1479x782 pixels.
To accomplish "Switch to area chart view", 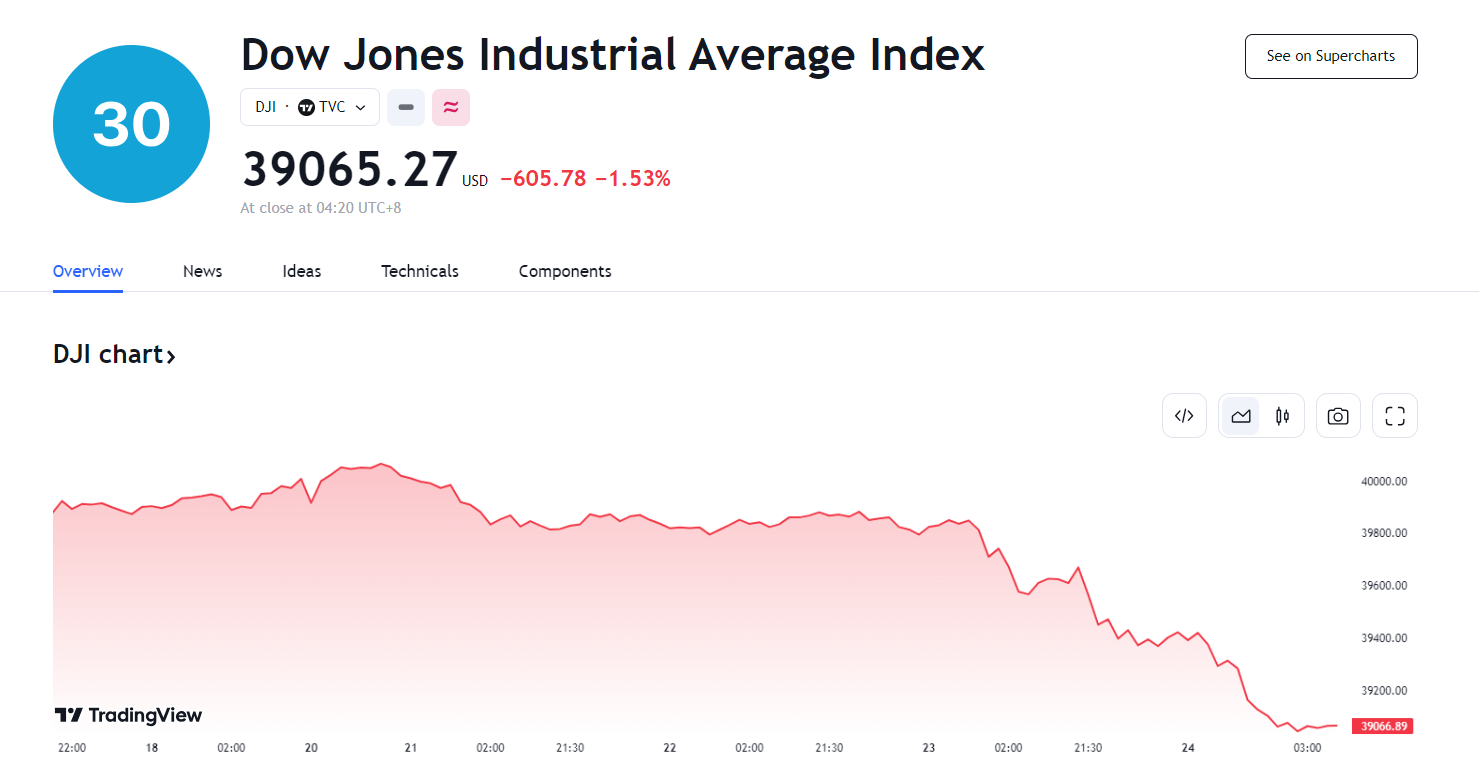I will 1241,416.
